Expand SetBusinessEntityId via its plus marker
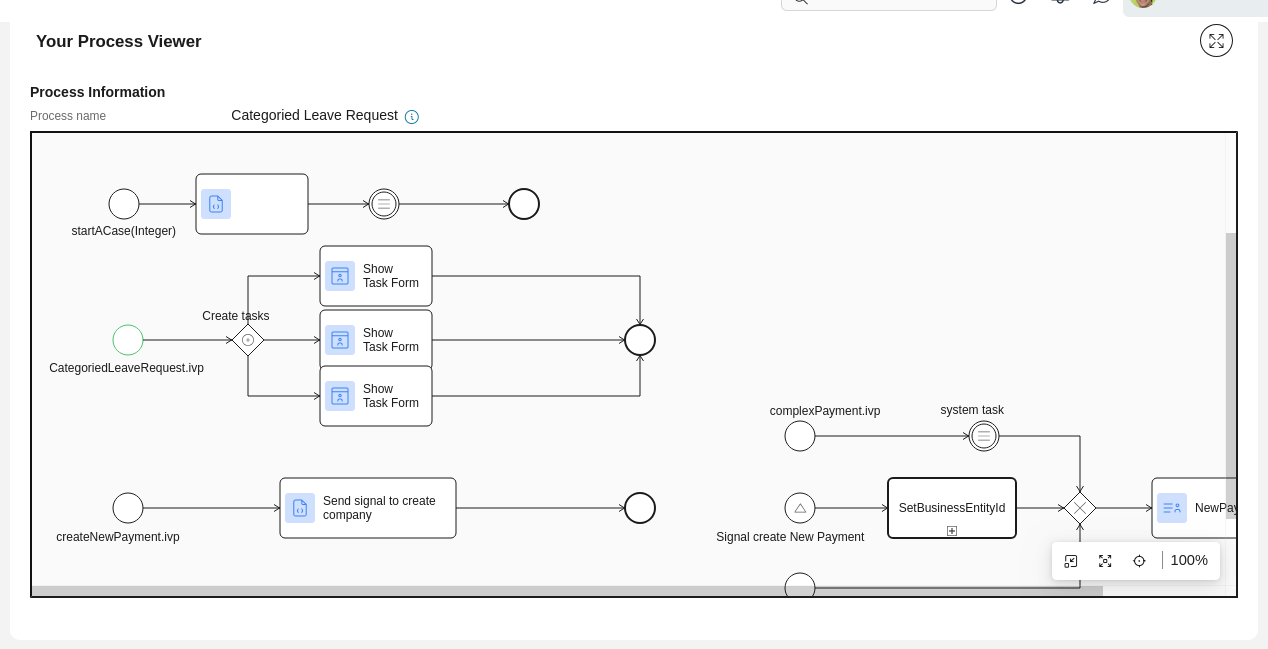 [952, 531]
